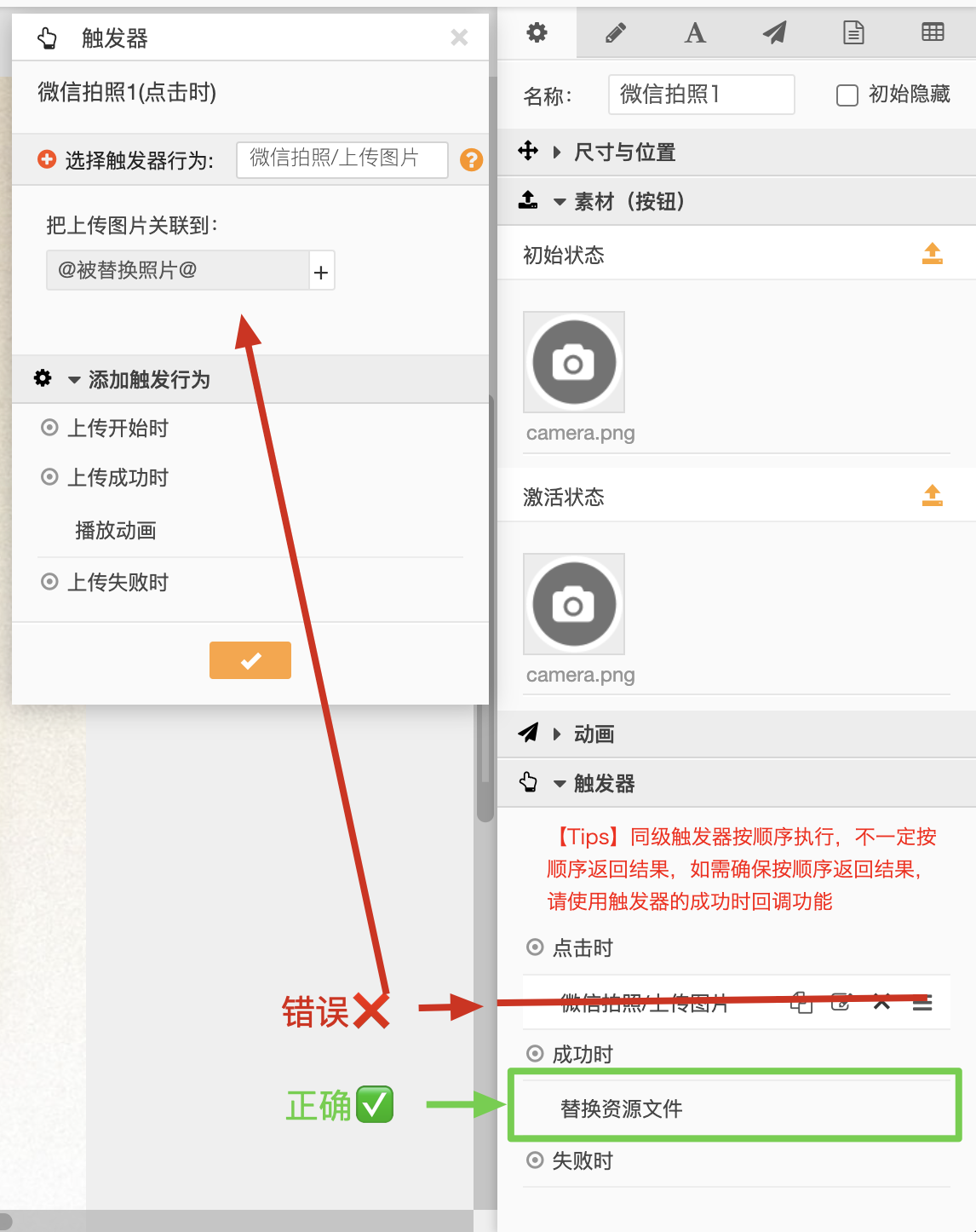The image size is (976, 1232).
Task: Open the gear settings tab
Action: click(x=537, y=33)
